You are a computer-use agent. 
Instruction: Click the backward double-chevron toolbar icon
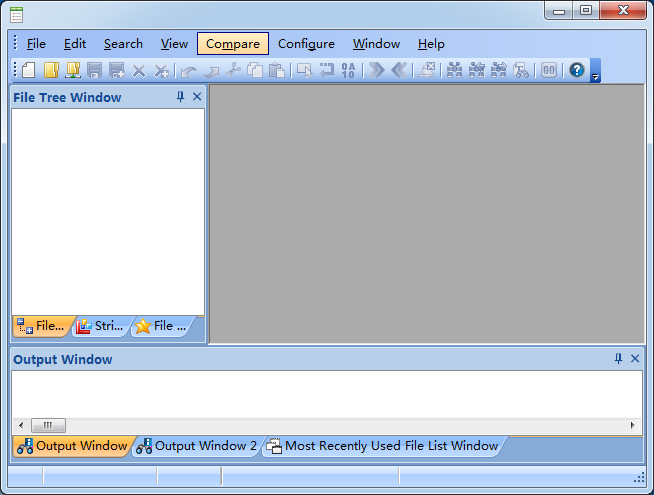(x=398, y=70)
